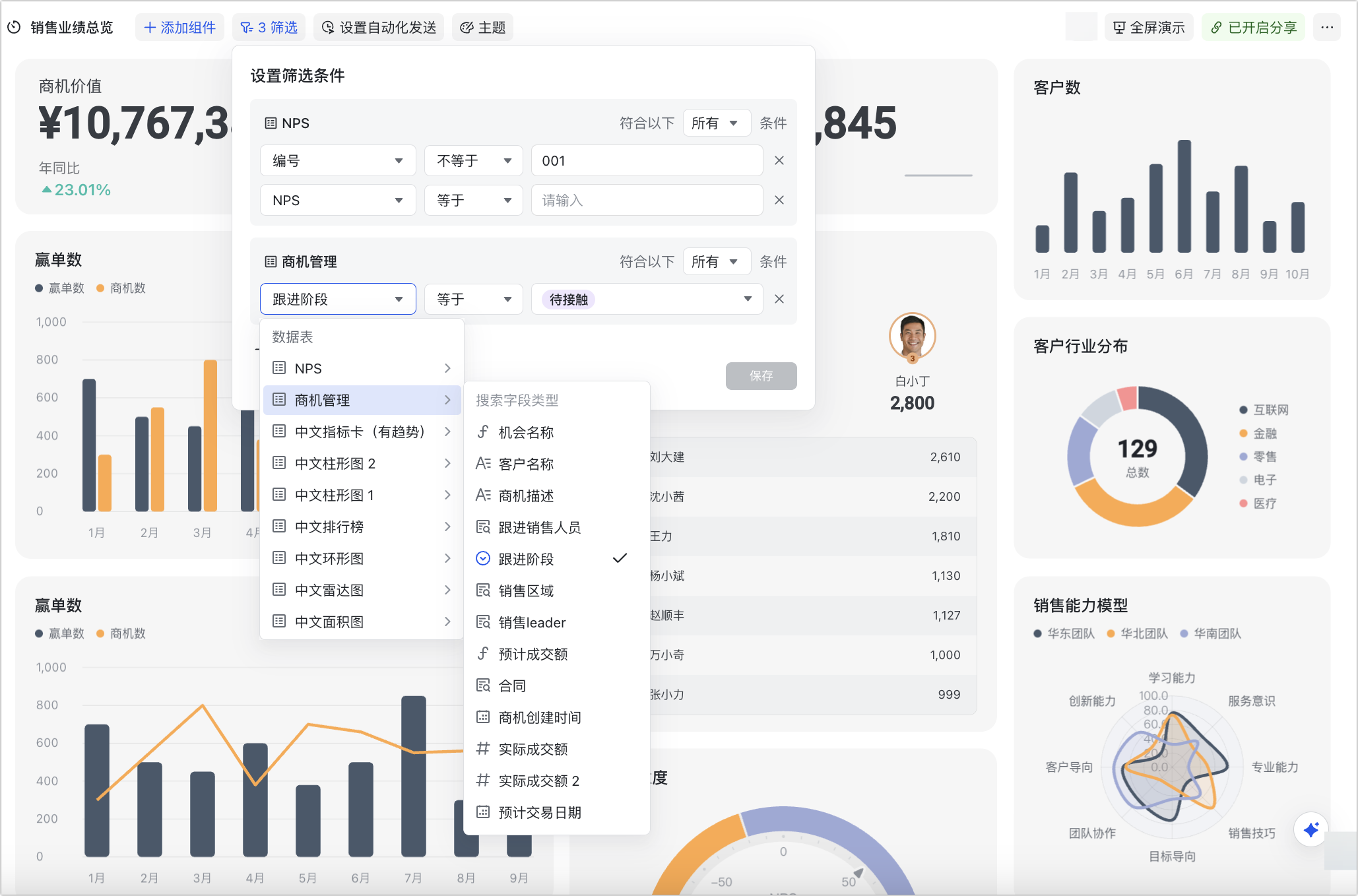Open 等于 operator dropdown in NPS row
1358x896 pixels.
click(x=474, y=201)
